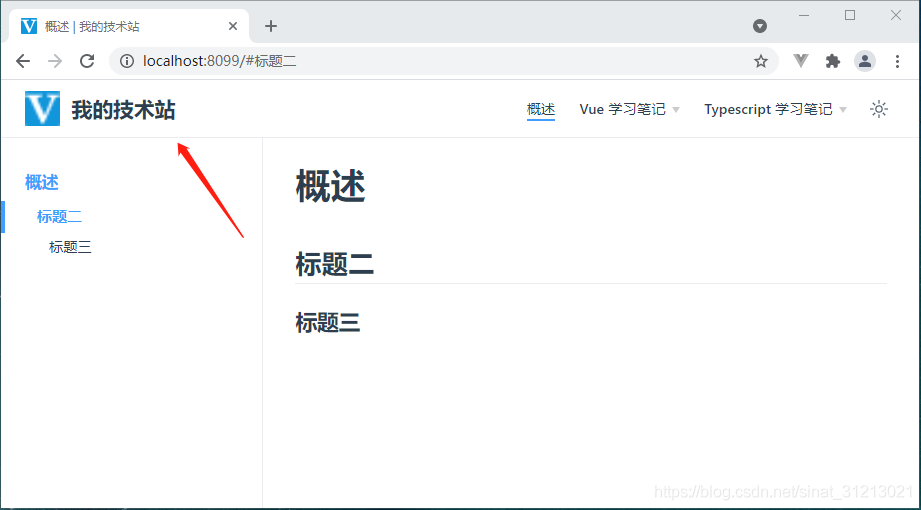Reload the page
Screen dimensions: 921x510
coord(87,61)
